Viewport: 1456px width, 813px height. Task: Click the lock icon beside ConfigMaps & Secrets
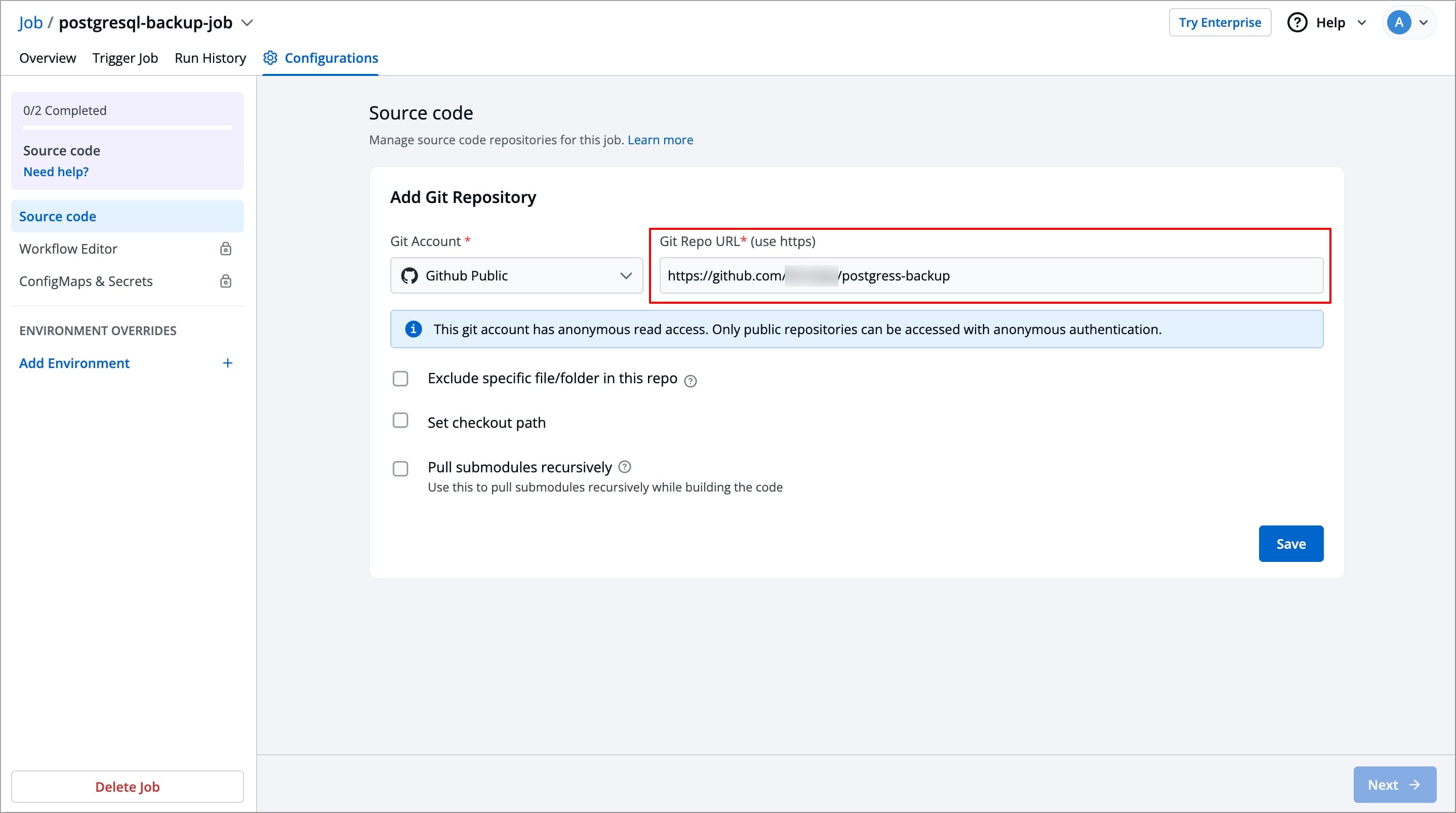tap(225, 281)
